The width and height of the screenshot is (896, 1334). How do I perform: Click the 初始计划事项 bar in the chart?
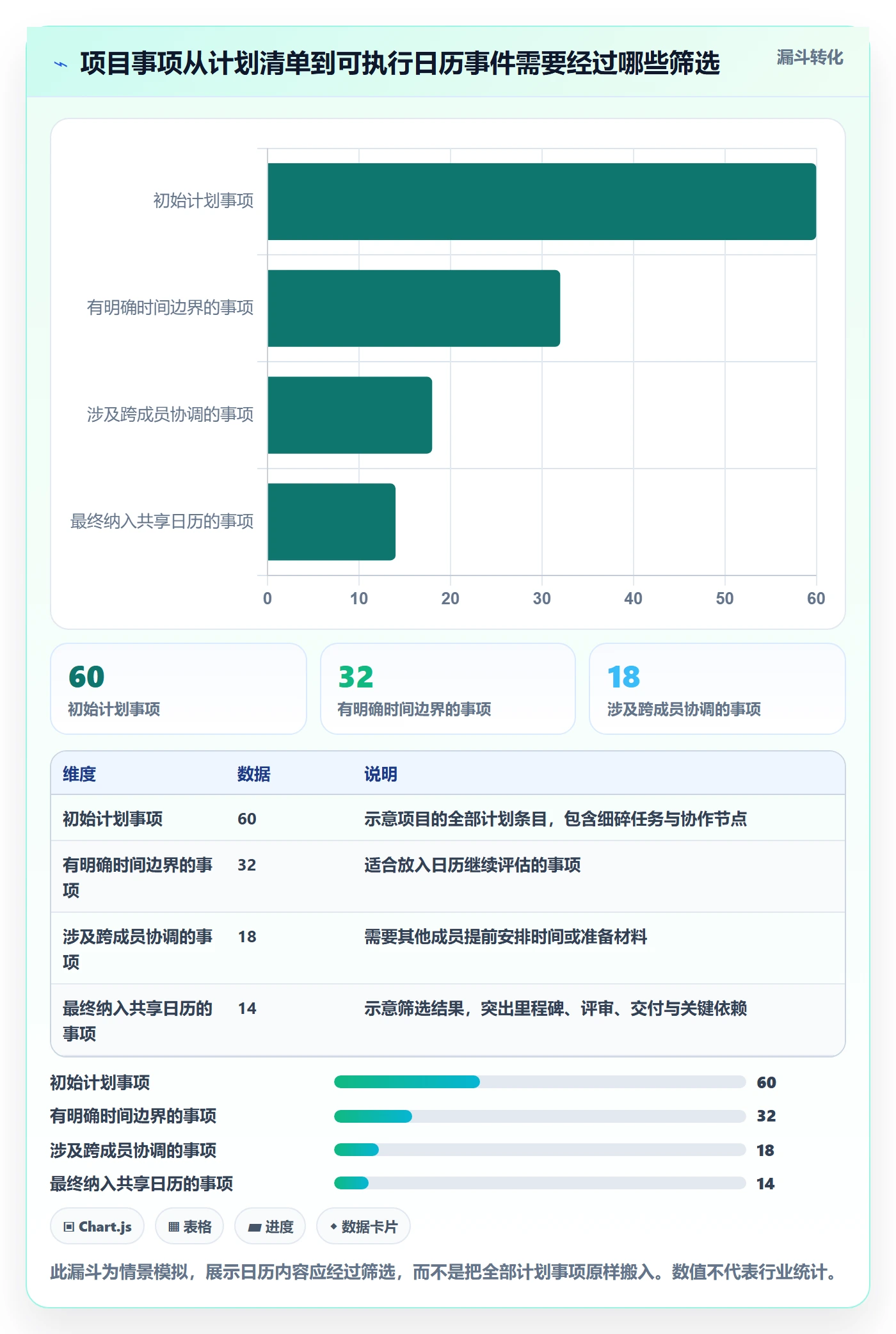click(542, 202)
